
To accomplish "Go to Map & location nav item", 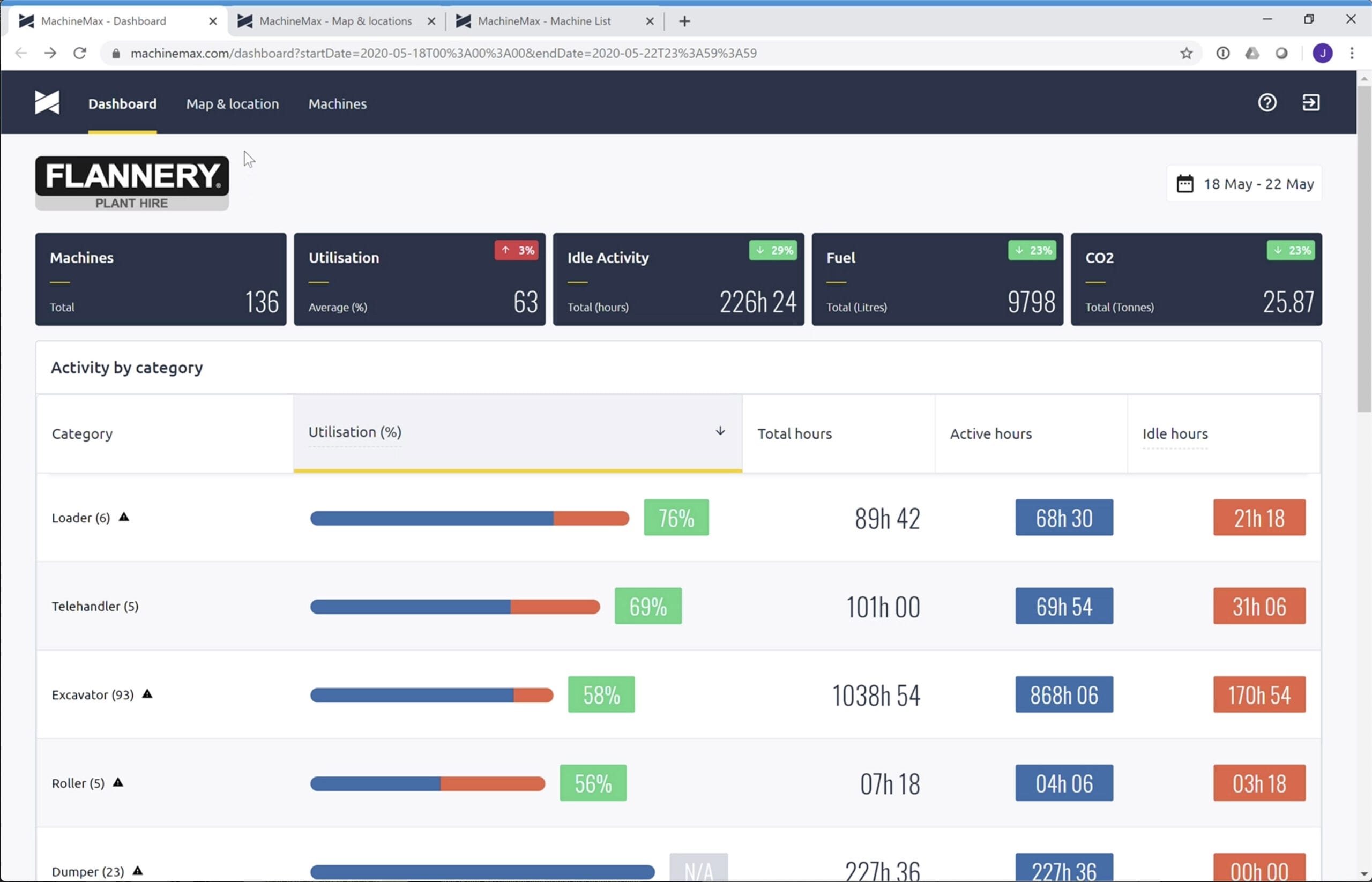I will point(232,103).
